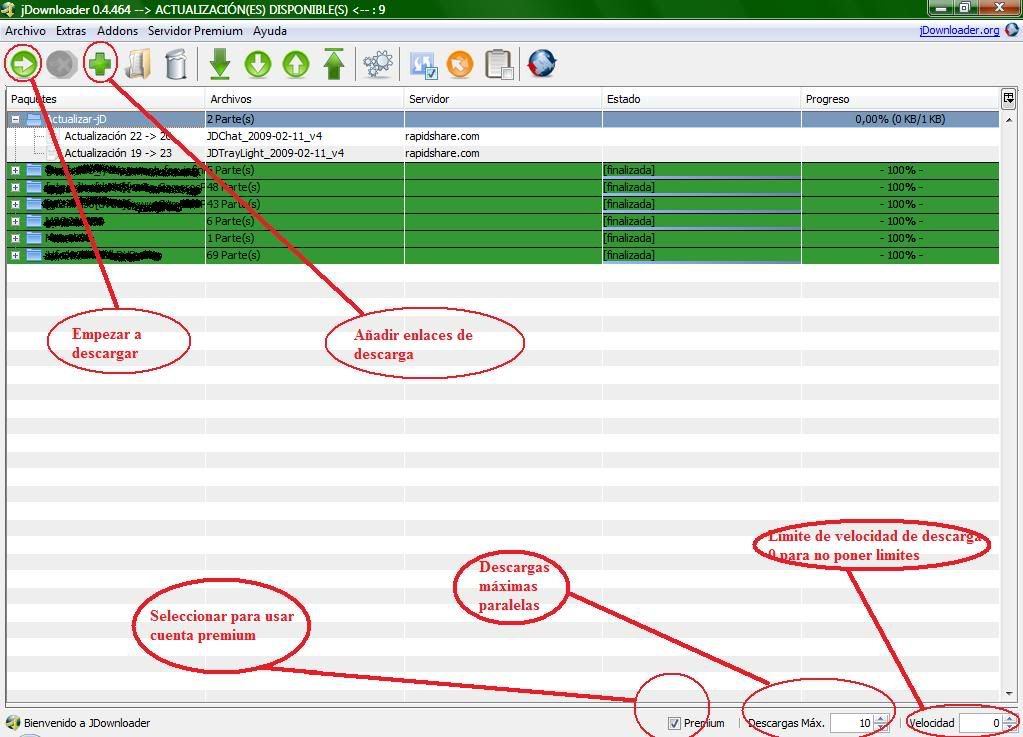This screenshot has width=1023, height=737.
Task: Click [finalizada] in the 6 Parte(s) row
Action: pyautogui.click(x=629, y=221)
